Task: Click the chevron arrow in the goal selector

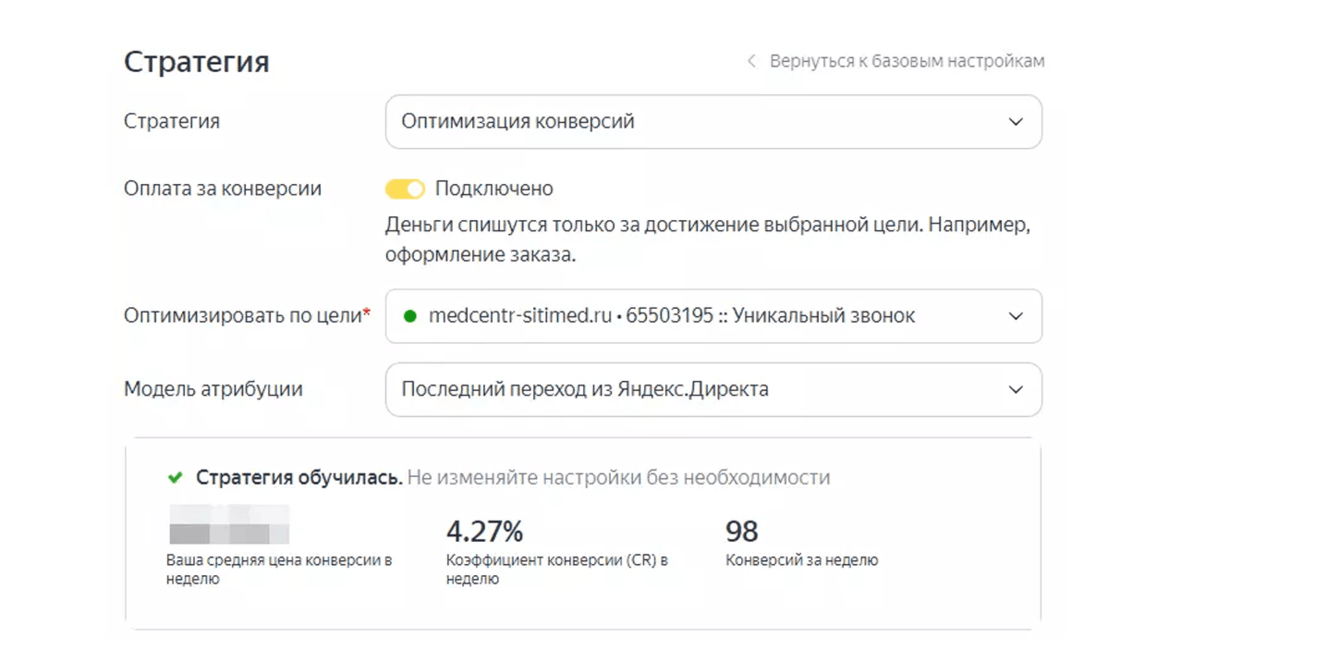Action: coord(1015,316)
